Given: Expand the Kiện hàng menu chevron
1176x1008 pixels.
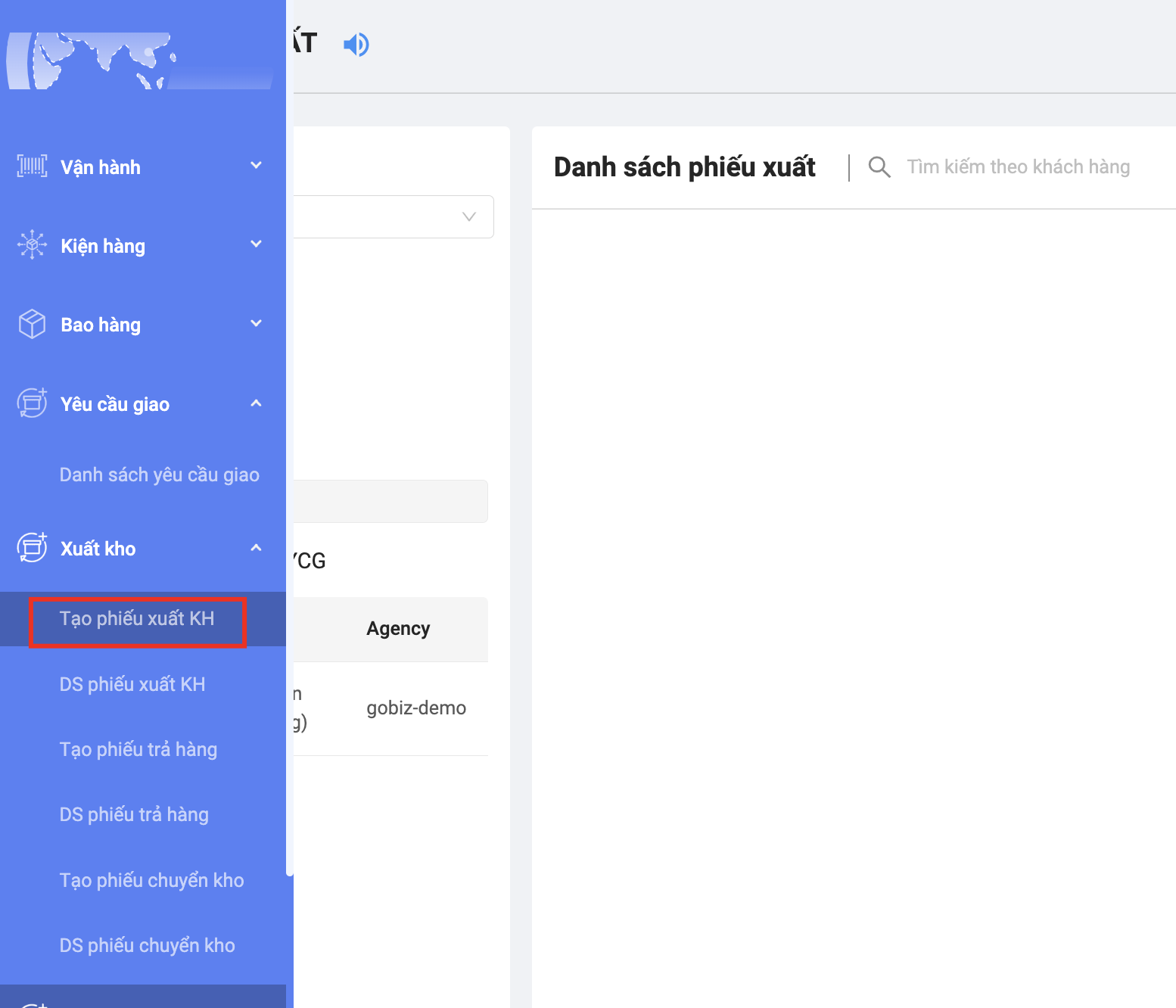Looking at the screenshot, I should click(256, 244).
